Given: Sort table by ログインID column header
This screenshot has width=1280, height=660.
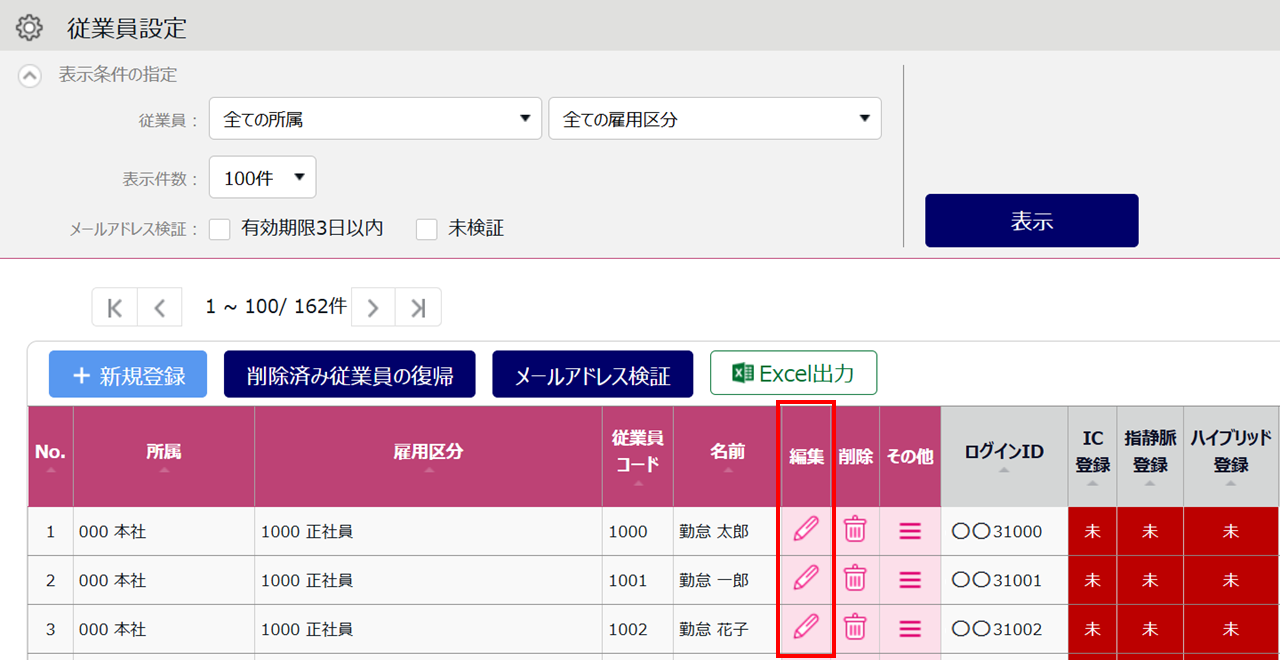Looking at the screenshot, I should click(1004, 456).
